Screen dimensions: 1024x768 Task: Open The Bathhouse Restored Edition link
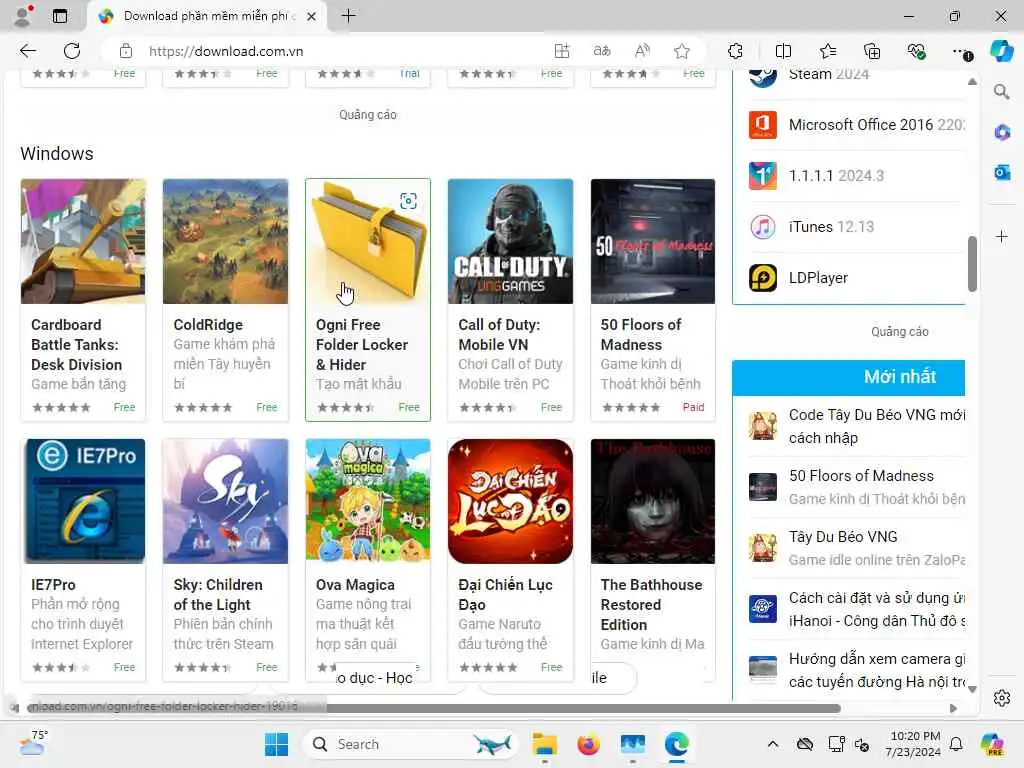coord(651,604)
